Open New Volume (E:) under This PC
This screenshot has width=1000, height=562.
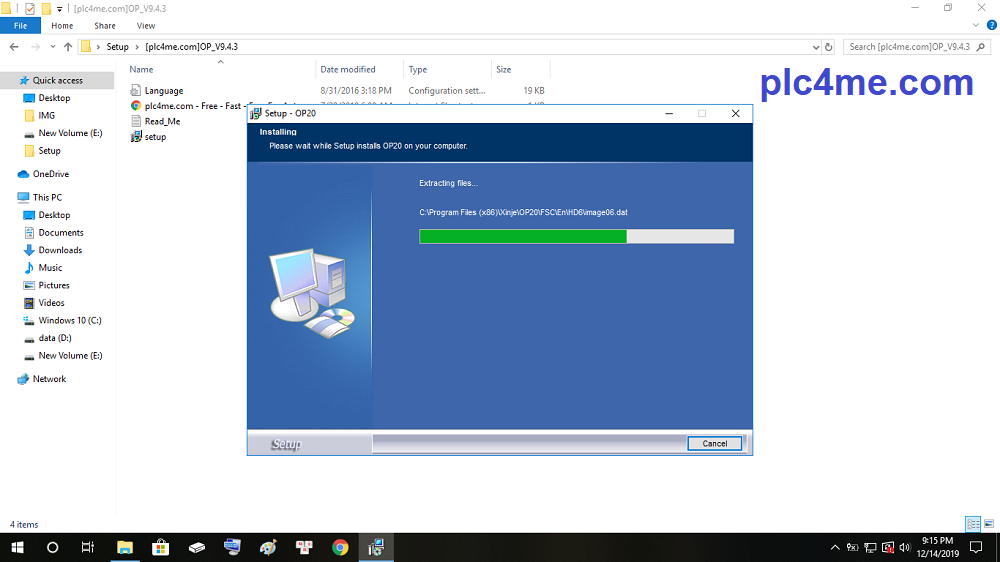[x=70, y=355]
